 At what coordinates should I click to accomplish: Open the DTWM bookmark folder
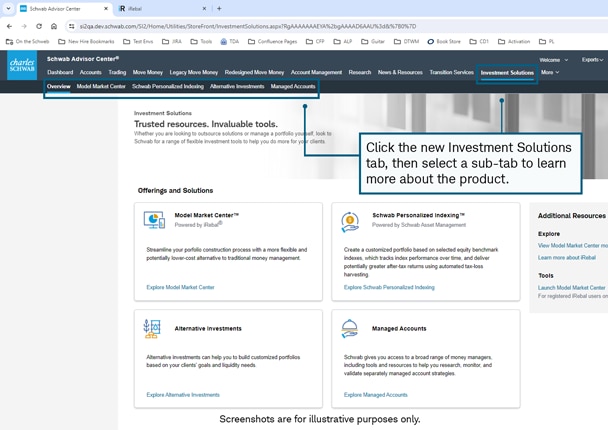click(406, 41)
